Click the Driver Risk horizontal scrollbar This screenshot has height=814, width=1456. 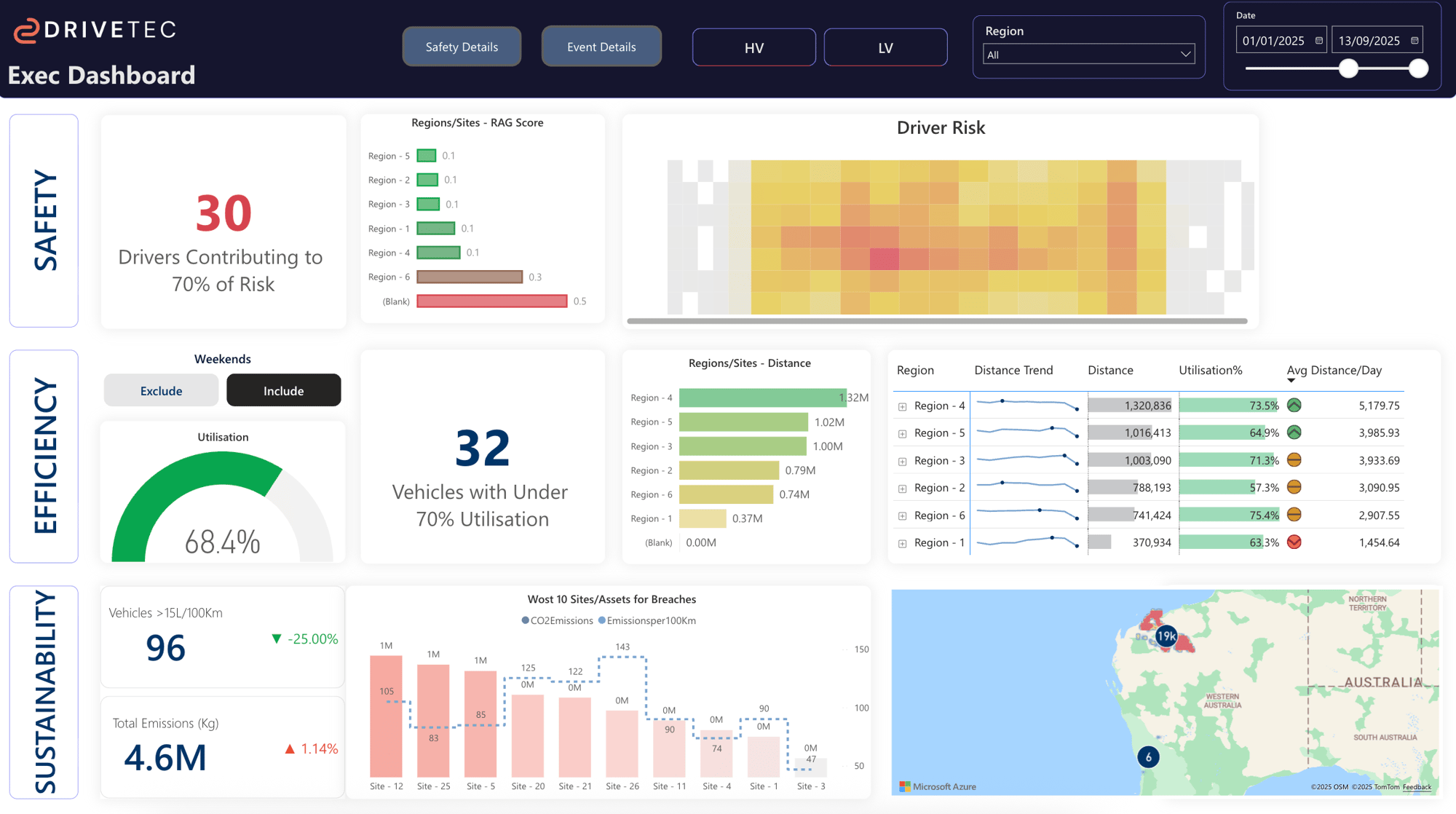click(936, 321)
